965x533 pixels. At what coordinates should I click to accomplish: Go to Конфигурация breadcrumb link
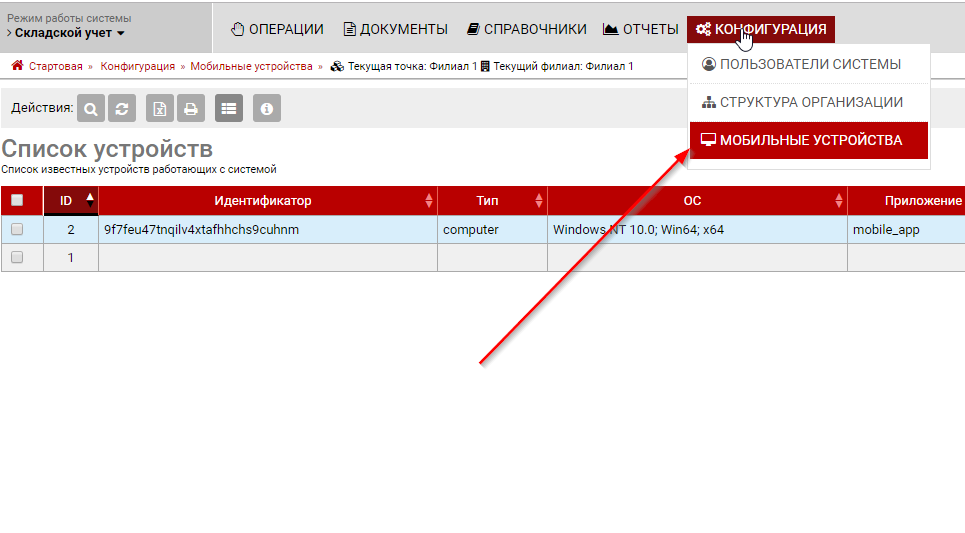[137, 66]
